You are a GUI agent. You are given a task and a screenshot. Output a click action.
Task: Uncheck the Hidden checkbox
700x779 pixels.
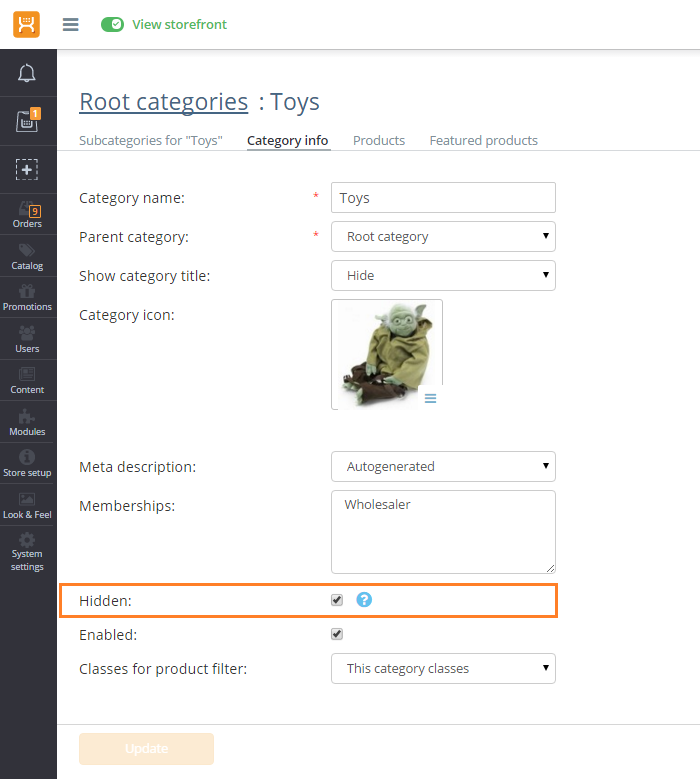pos(337,600)
